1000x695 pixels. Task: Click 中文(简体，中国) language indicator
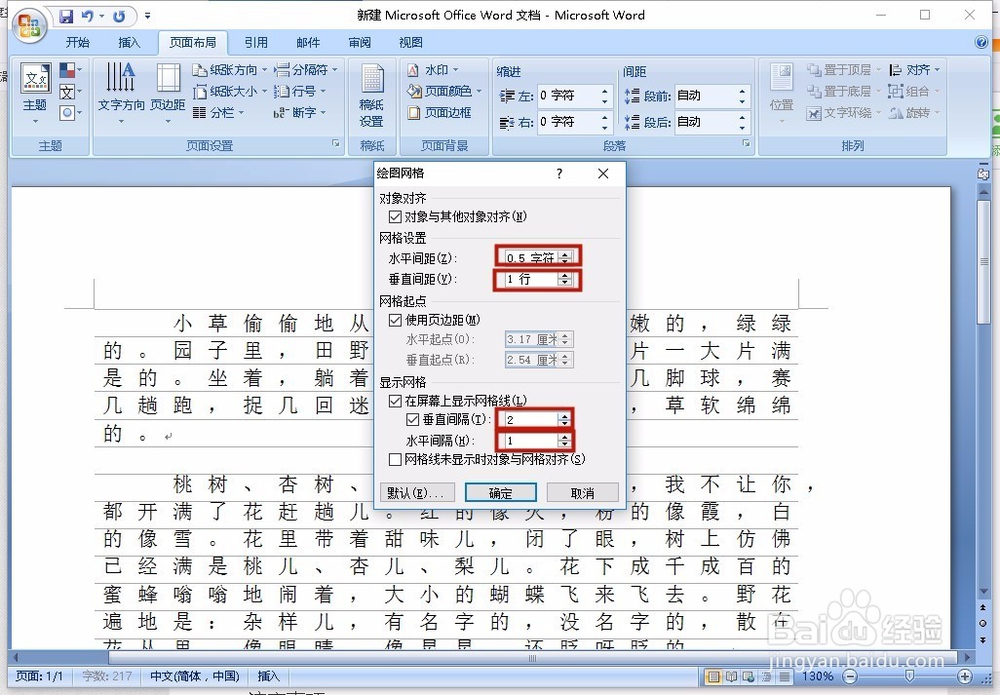(195, 677)
